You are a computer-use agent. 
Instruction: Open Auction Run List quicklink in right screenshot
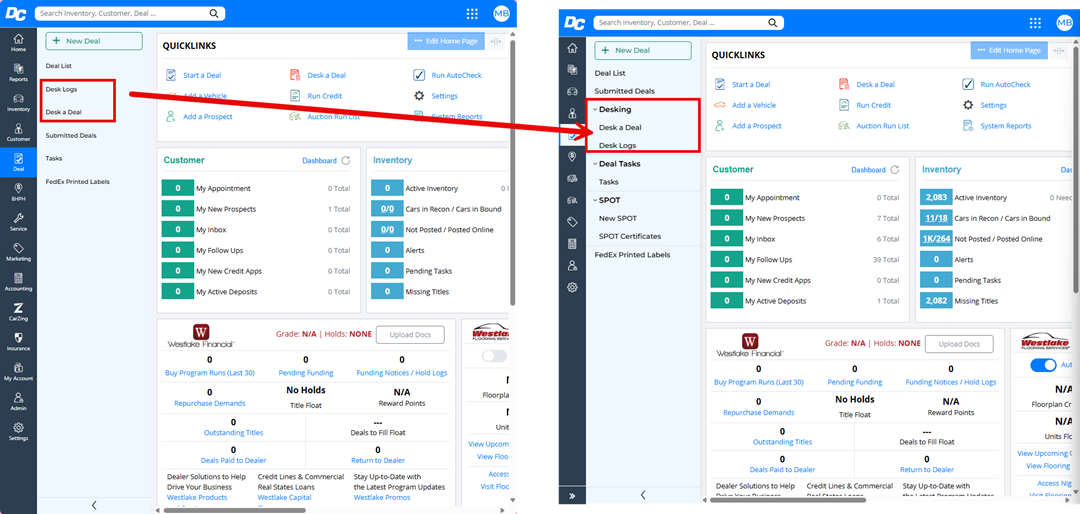coord(873,126)
